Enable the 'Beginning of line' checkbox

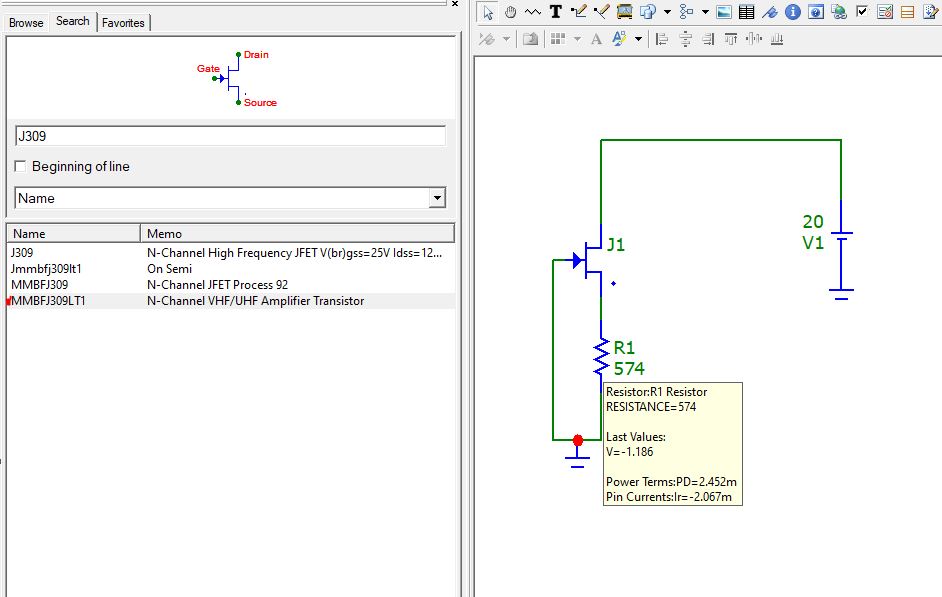point(21,167)
